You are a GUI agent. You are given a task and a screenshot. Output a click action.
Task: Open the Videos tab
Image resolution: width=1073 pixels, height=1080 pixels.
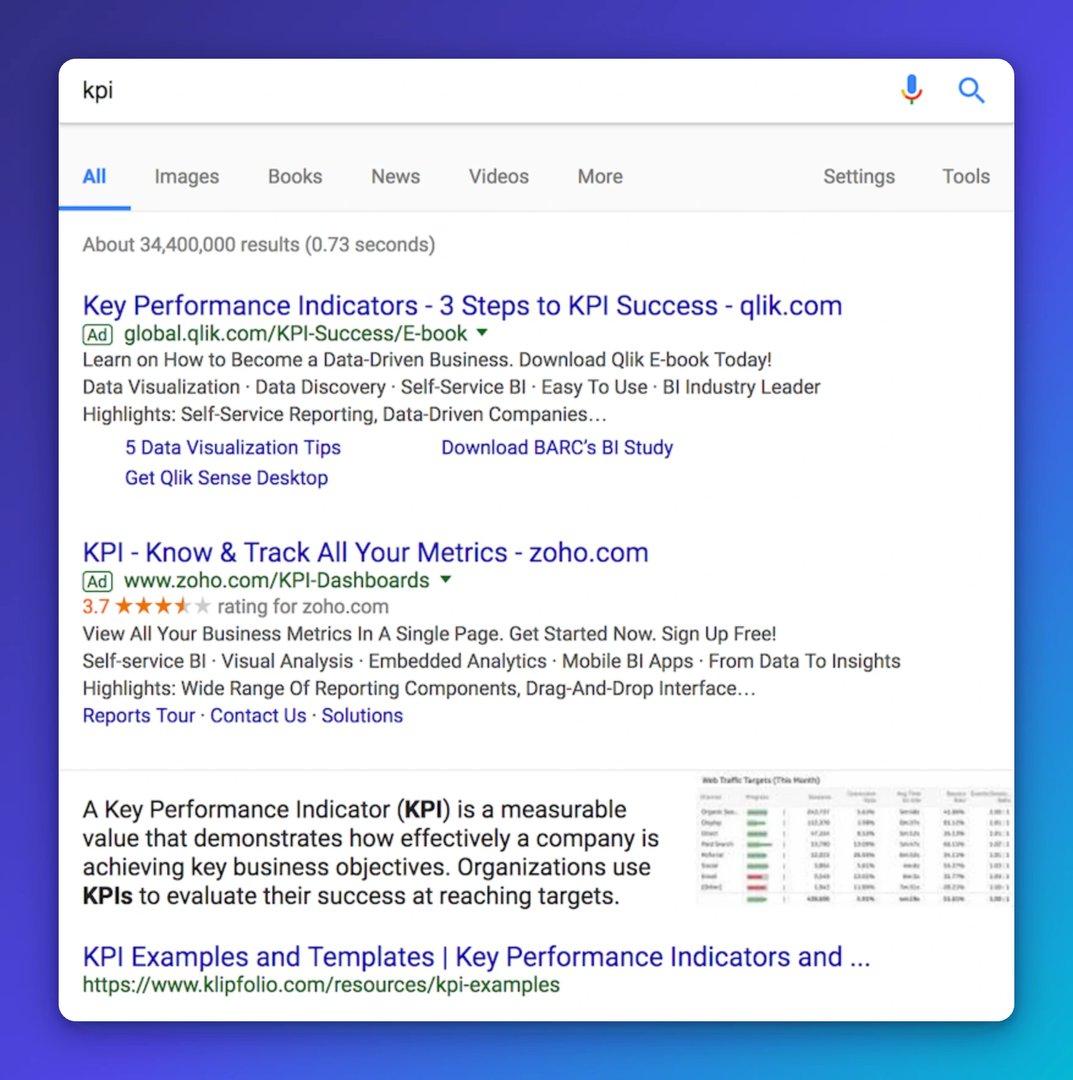point(499,176)
